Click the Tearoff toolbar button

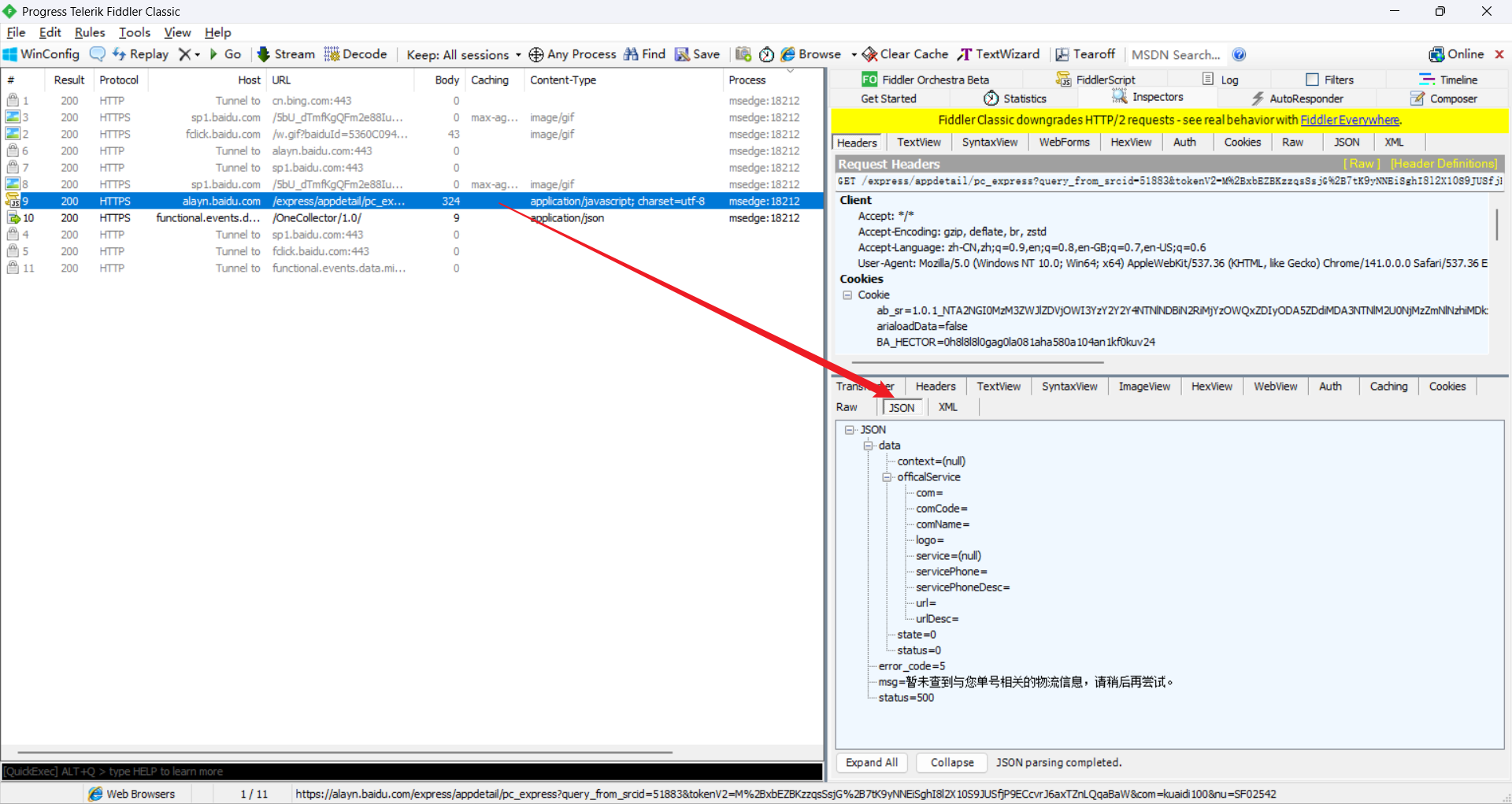tap(1086, 54)
